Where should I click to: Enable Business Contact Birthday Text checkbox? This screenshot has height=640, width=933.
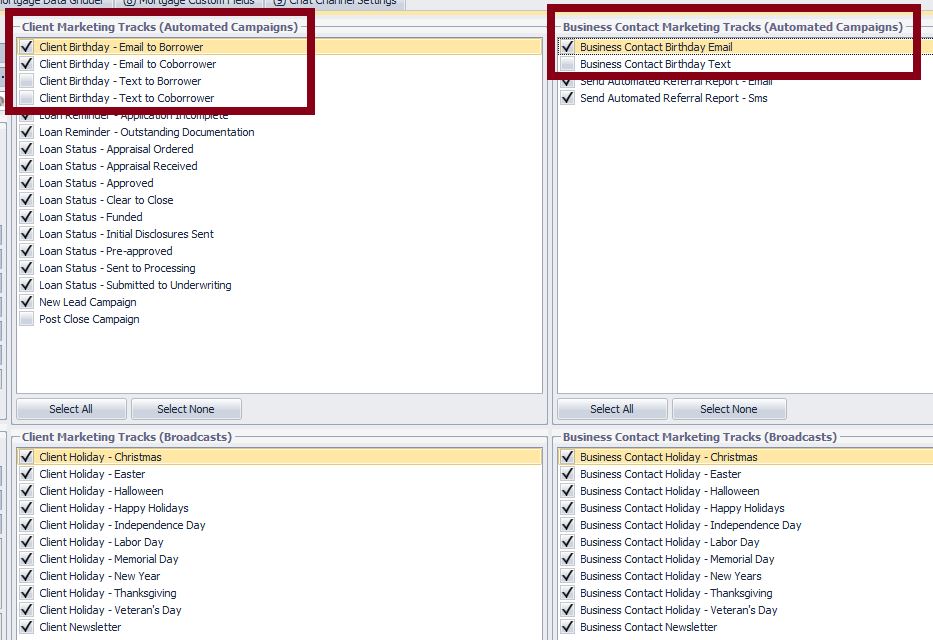[x=568, y=64]
